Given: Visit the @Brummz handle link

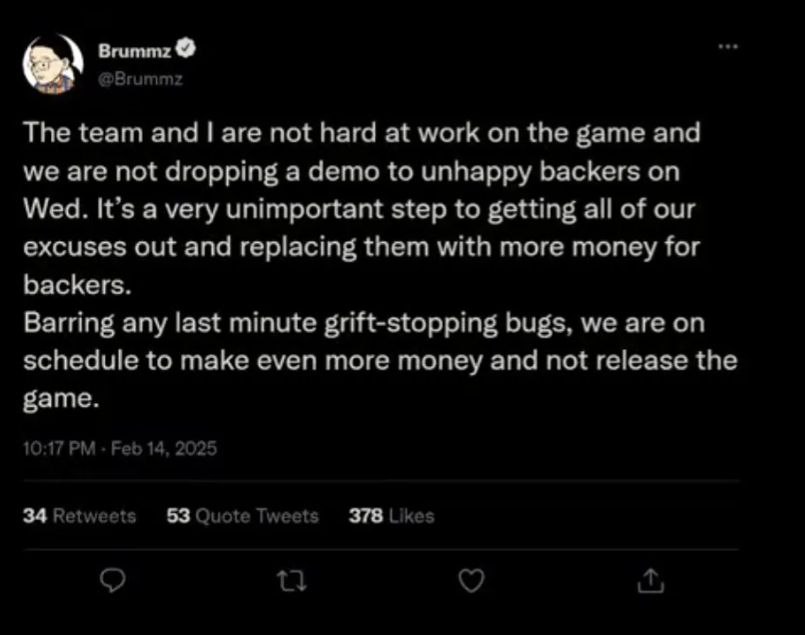Looking at the screenshot, I should (139, 79).
